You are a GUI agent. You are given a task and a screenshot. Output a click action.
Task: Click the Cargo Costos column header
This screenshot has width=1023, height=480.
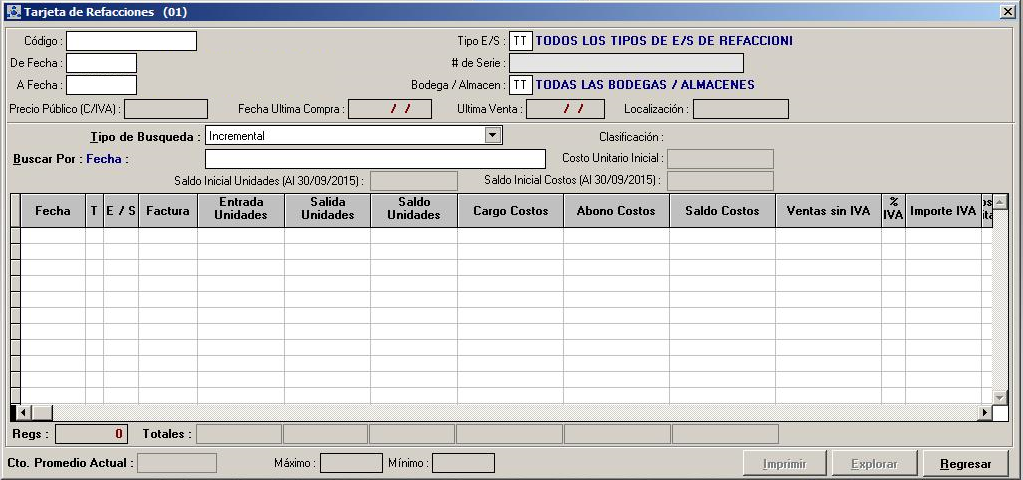click(510, 211)
